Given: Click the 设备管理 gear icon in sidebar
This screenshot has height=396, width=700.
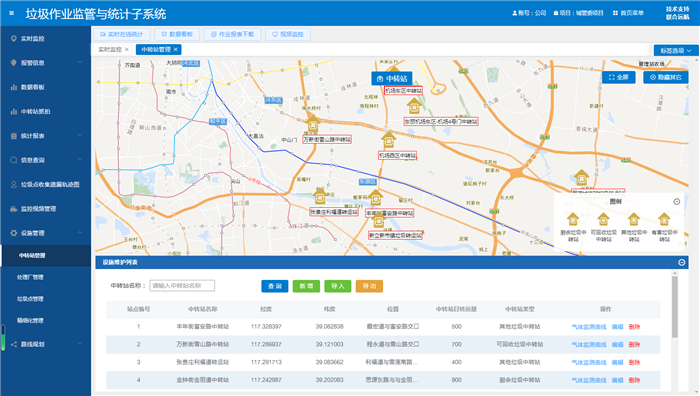Looking at the screenshot, I should pos(14,233).
